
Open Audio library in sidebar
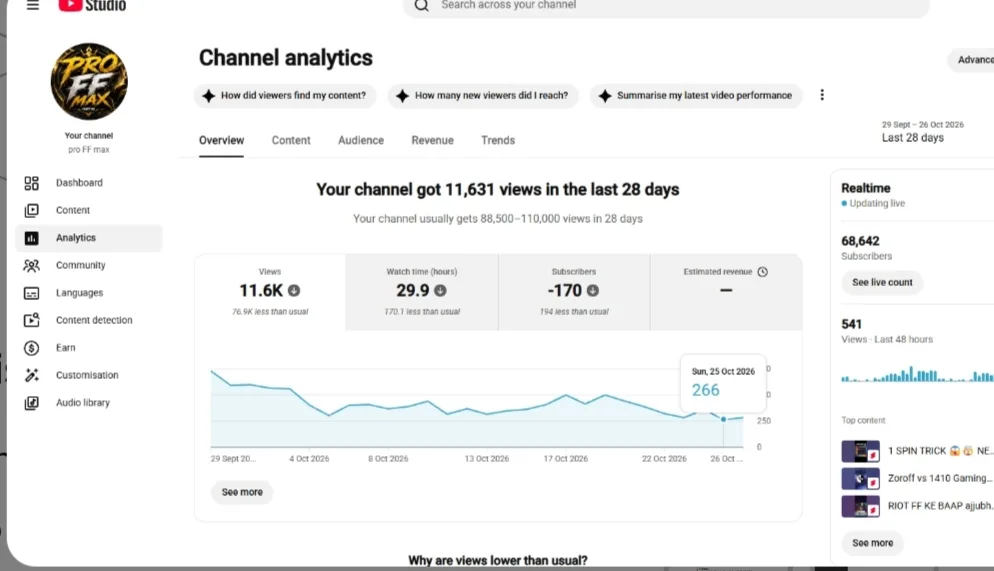point(89,402)
